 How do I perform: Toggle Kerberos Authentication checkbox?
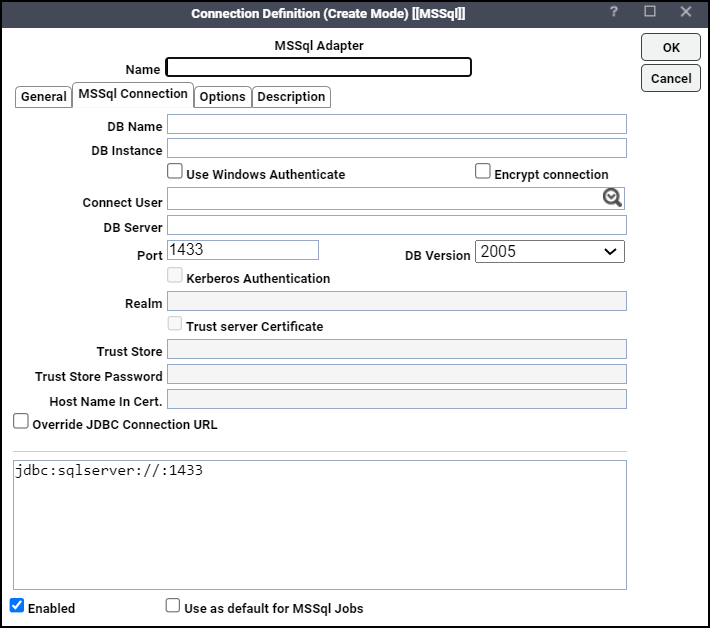[x=175, y=275]
